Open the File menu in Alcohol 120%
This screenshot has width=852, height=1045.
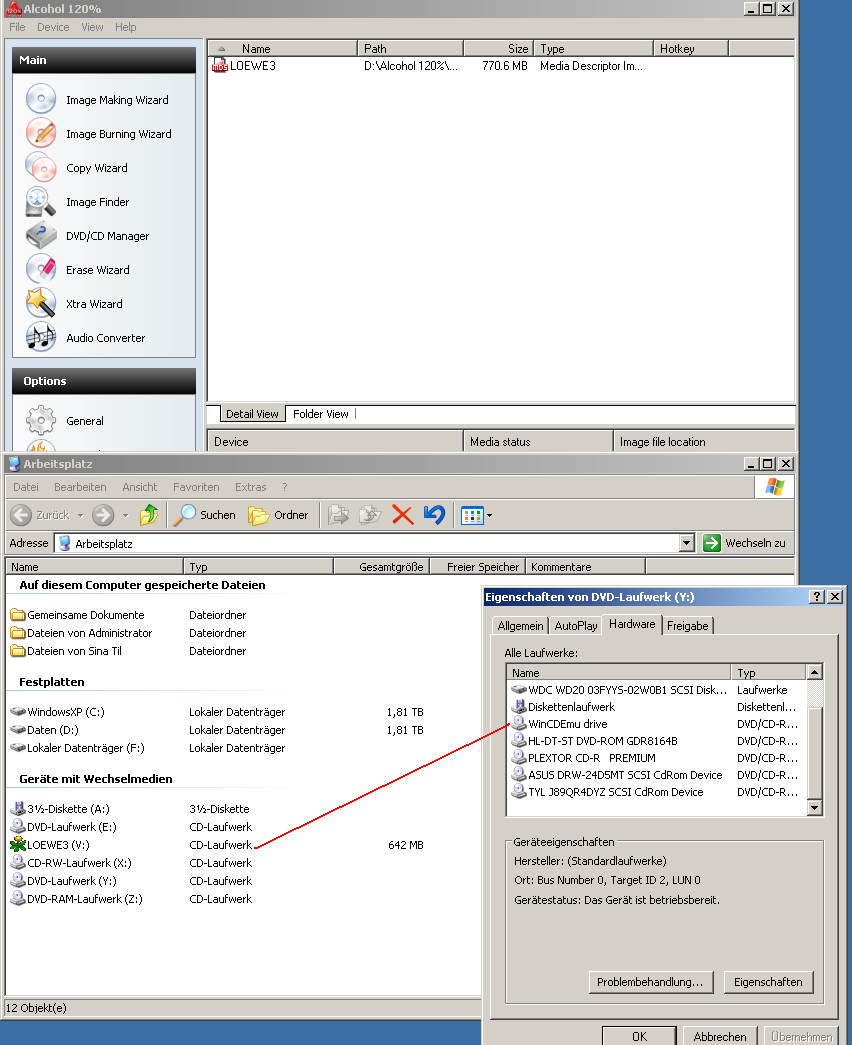[17, 27]
